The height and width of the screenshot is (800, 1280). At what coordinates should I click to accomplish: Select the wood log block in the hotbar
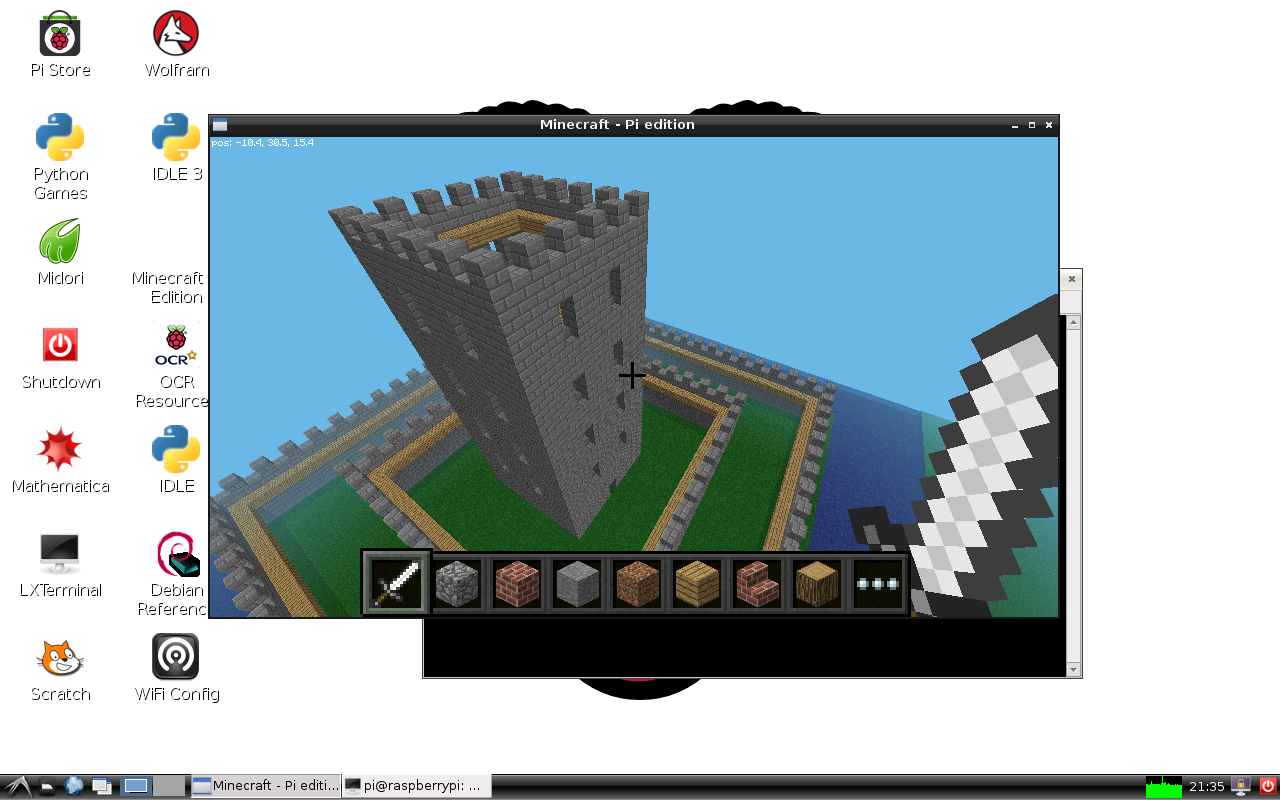click(817, 583)
